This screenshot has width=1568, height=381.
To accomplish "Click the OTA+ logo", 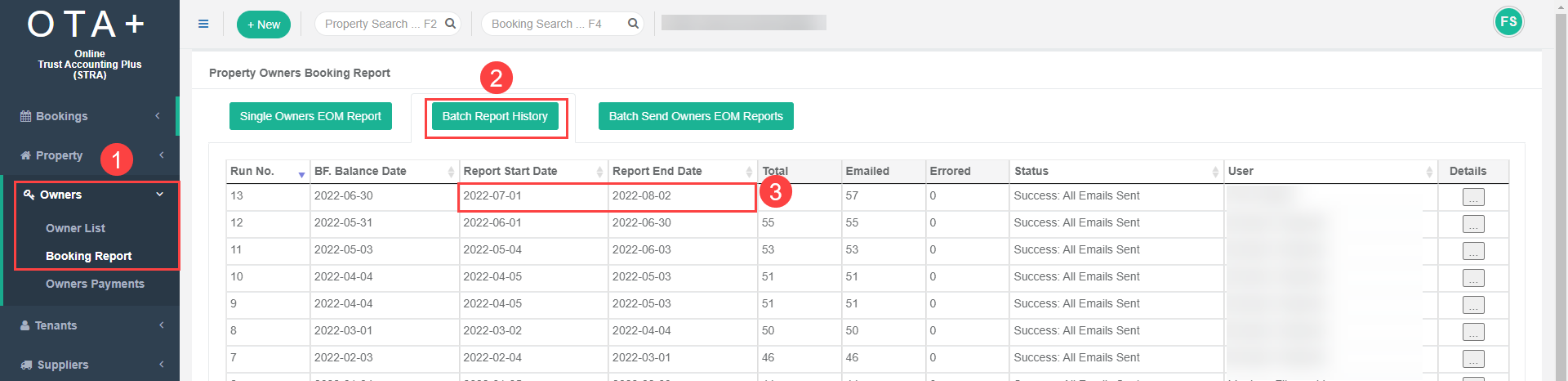I will click(87, 25).
